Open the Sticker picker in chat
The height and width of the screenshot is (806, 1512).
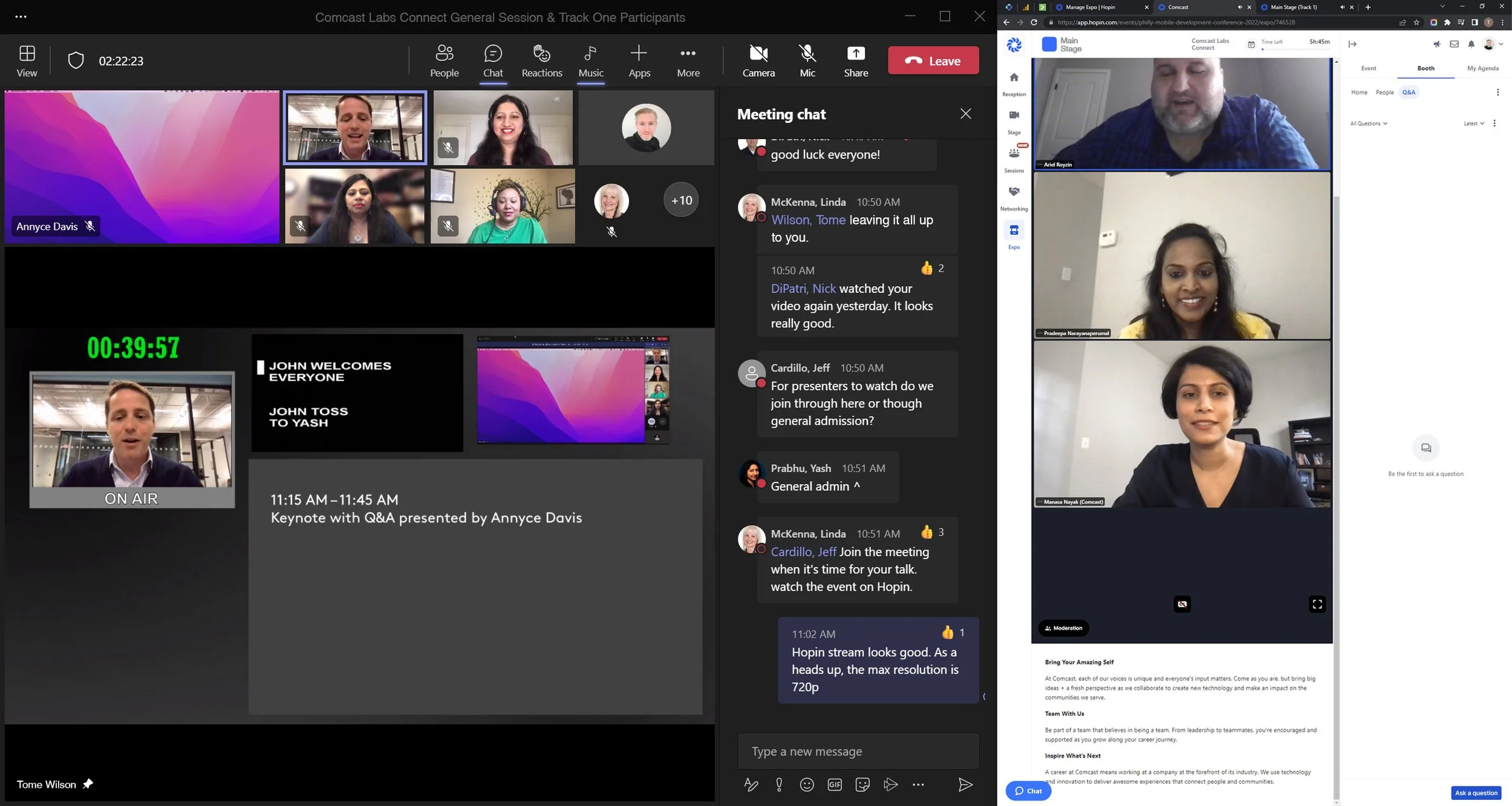coord(862,785)
